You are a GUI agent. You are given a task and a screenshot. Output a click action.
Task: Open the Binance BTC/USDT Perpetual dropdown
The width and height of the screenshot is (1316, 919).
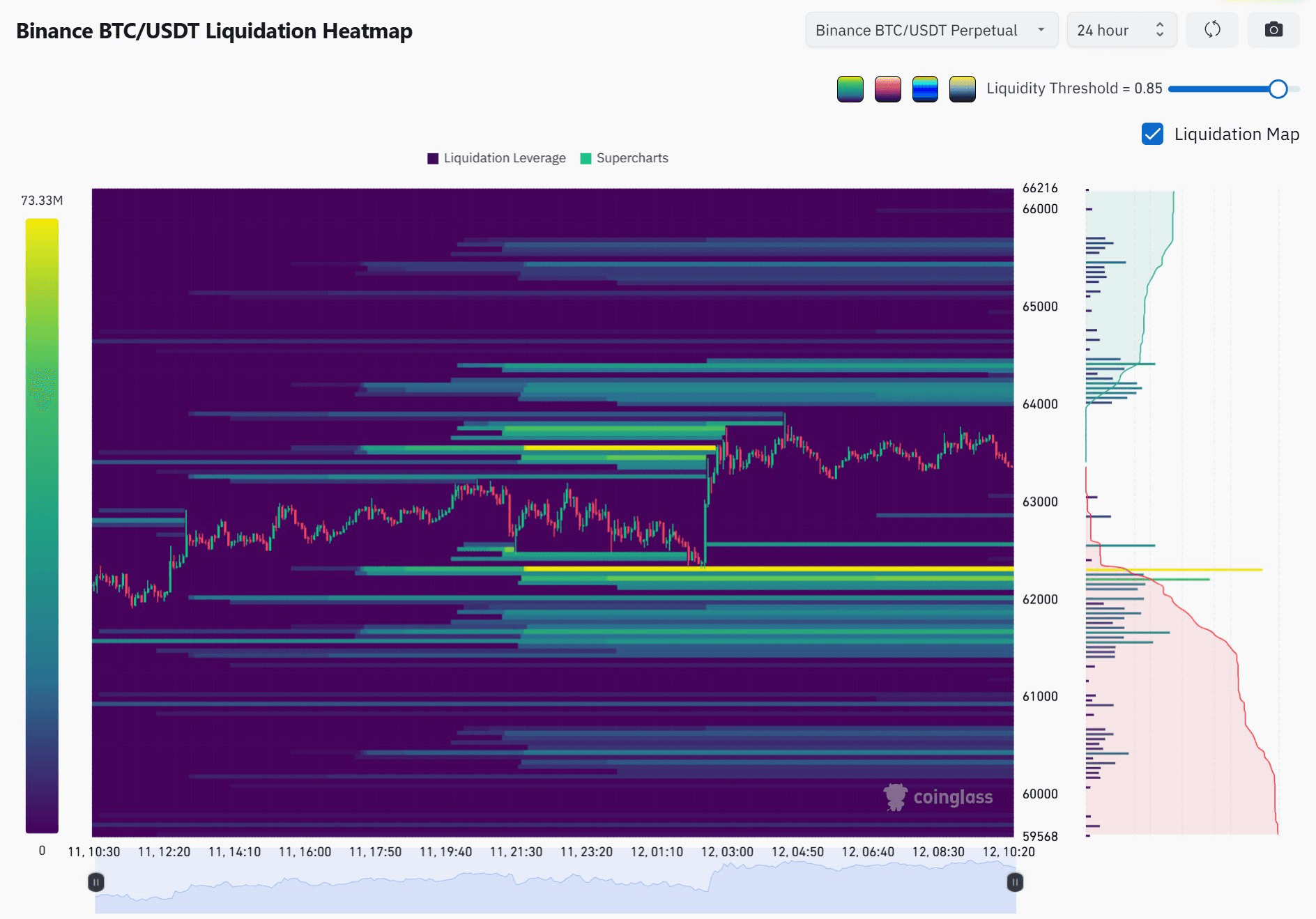click(x=932, y=30)
